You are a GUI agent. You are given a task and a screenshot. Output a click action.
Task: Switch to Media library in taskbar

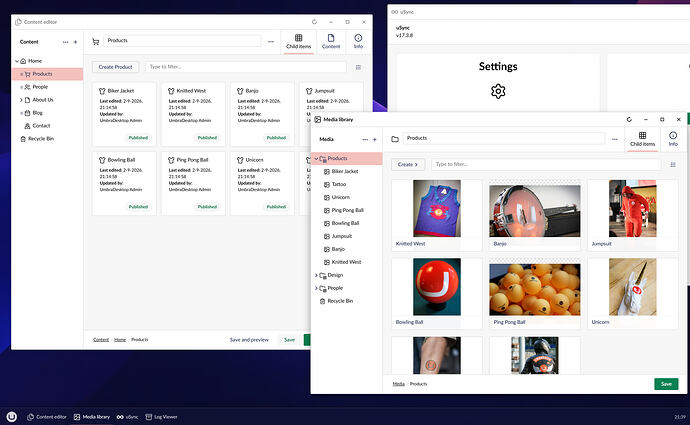coord(92,417)
